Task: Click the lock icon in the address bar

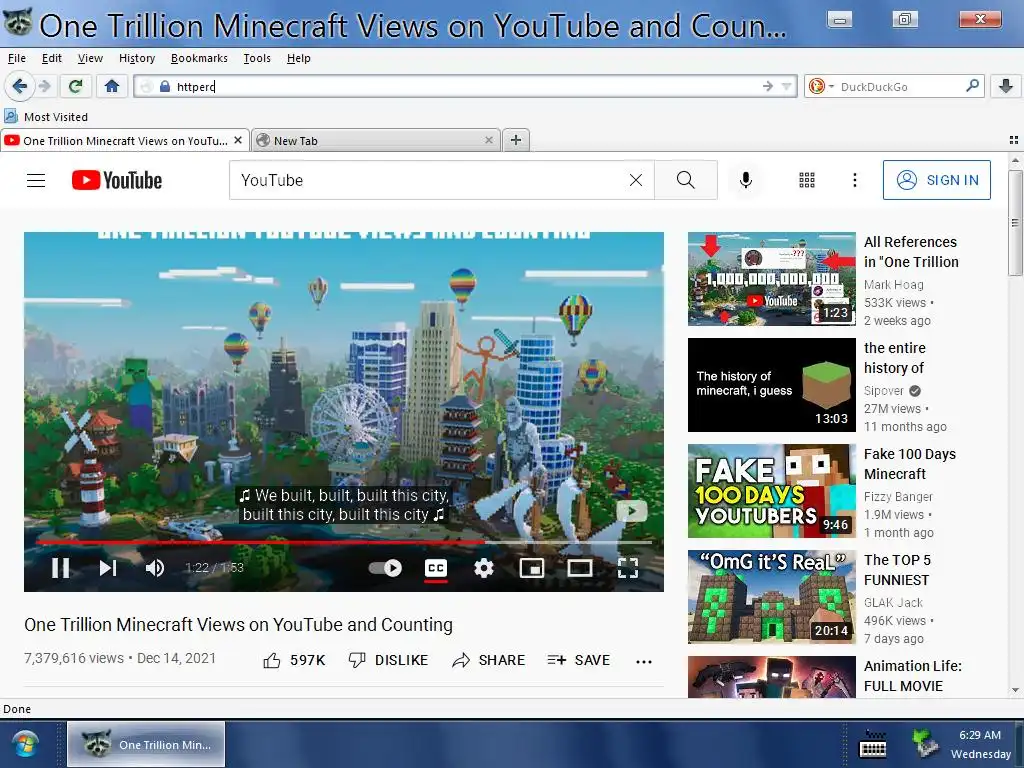Action: click(165, 86)
